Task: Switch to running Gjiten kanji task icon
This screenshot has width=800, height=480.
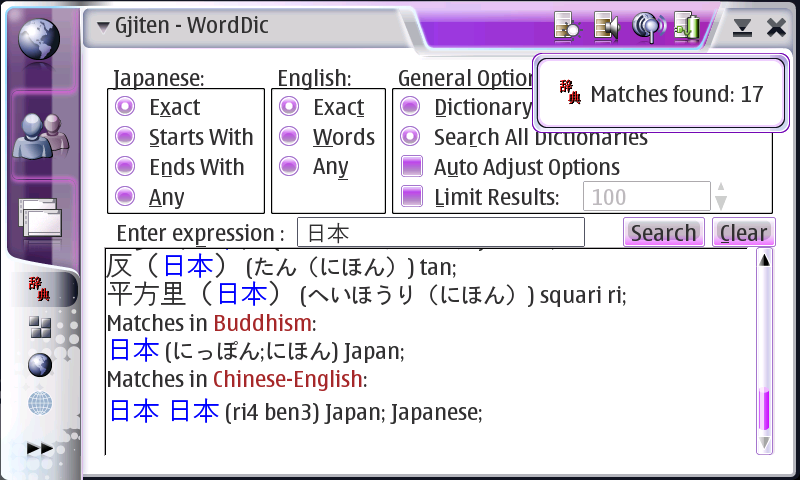Action: click(39, 289)
